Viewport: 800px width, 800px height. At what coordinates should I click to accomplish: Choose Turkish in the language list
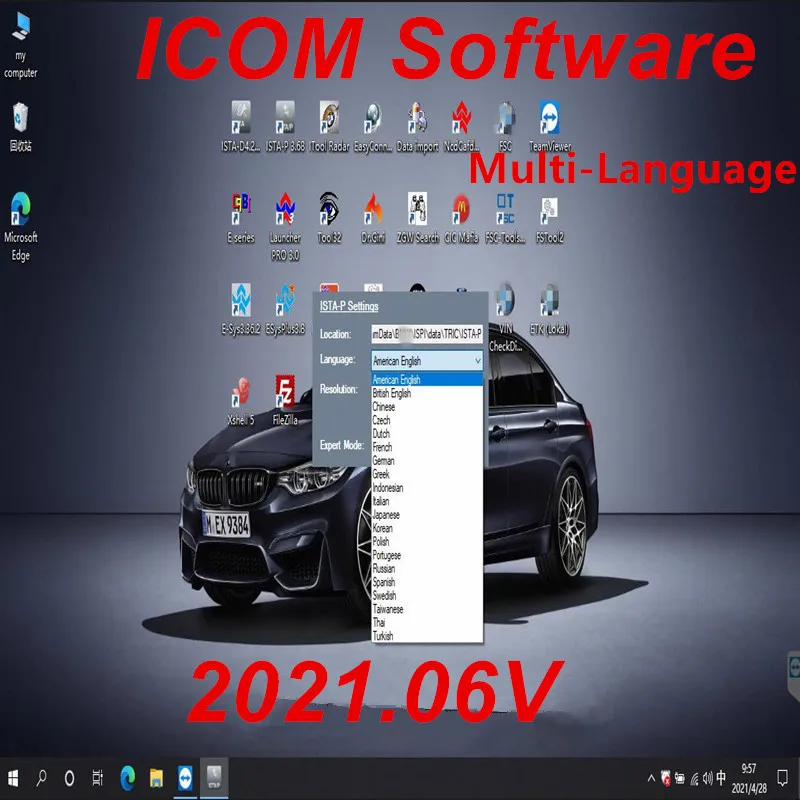tap(427, 636)
